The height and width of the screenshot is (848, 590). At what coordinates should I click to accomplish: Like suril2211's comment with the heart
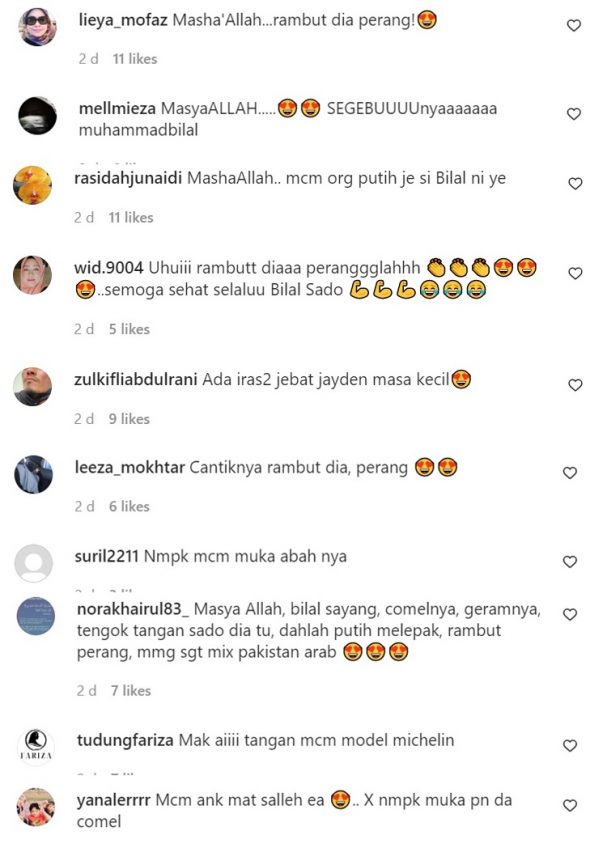click(x=570, y=561)
